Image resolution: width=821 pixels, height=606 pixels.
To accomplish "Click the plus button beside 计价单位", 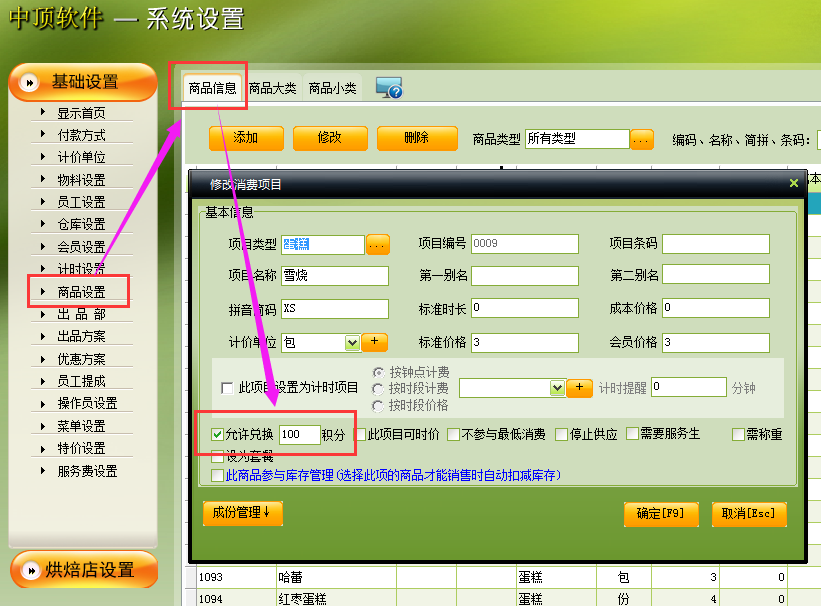I will coord(374,342).
